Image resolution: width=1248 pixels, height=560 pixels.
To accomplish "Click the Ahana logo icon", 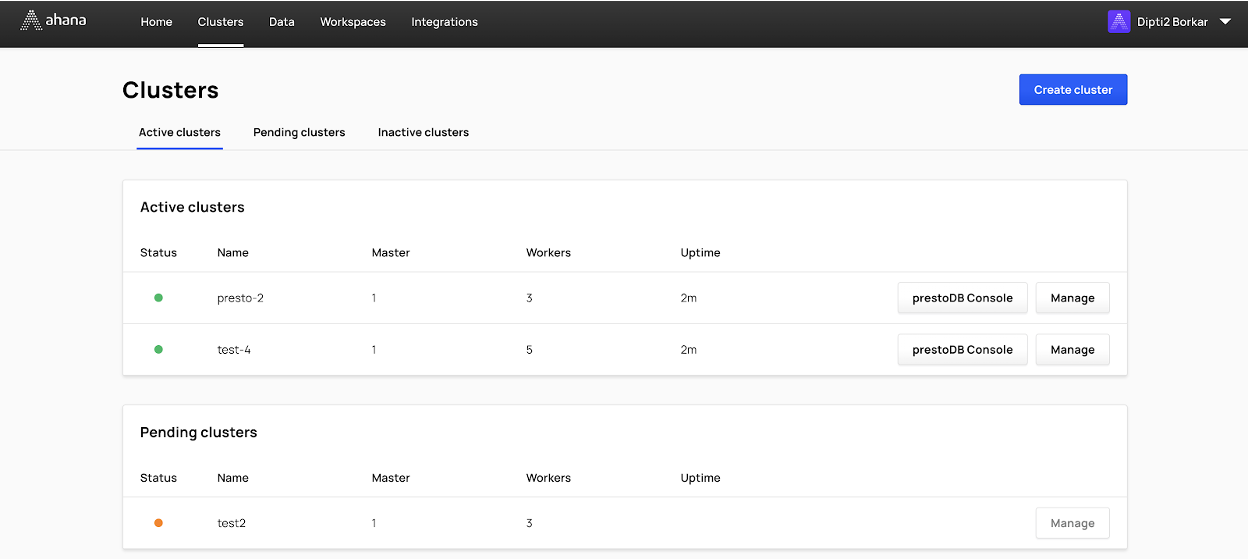I will 31,21.
